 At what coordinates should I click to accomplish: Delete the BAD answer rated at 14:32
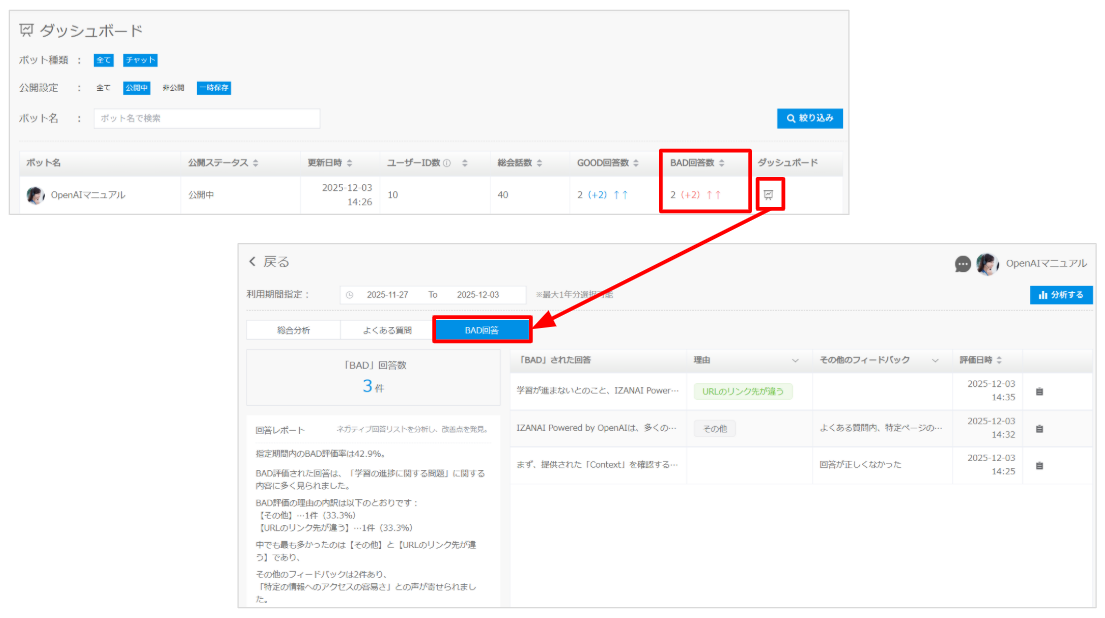click(1039, 428)
